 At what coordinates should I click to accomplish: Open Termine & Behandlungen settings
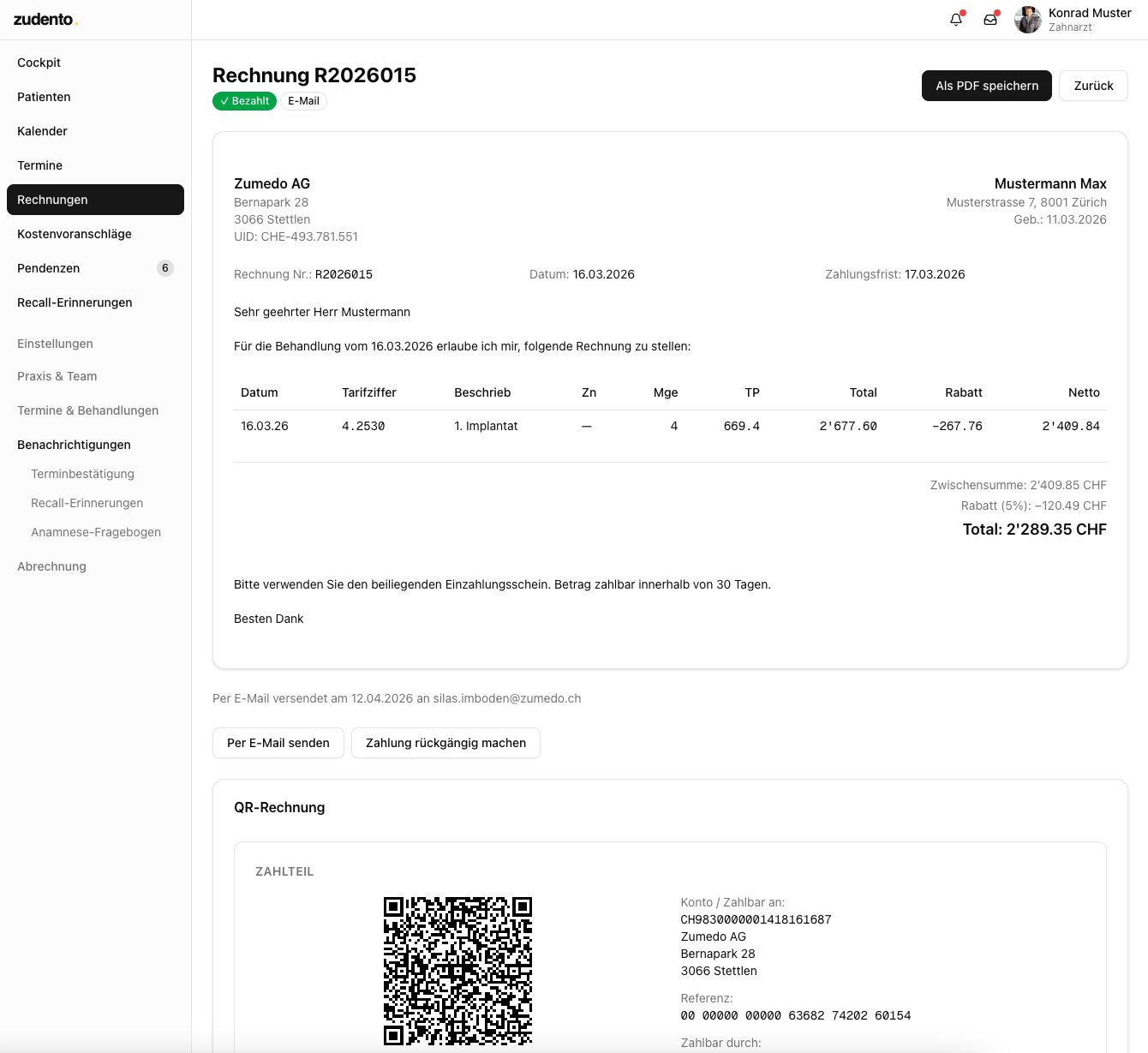pyautogui.click(x=95, y=410)
